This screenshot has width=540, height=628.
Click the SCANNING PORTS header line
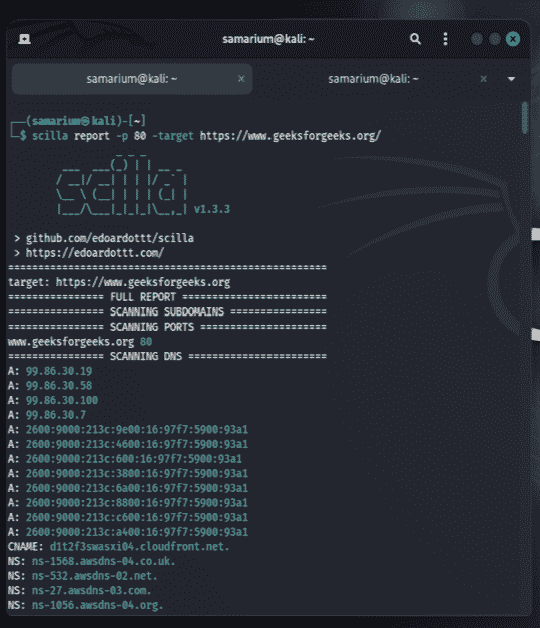pyautogui.click(x=167, y=327)
